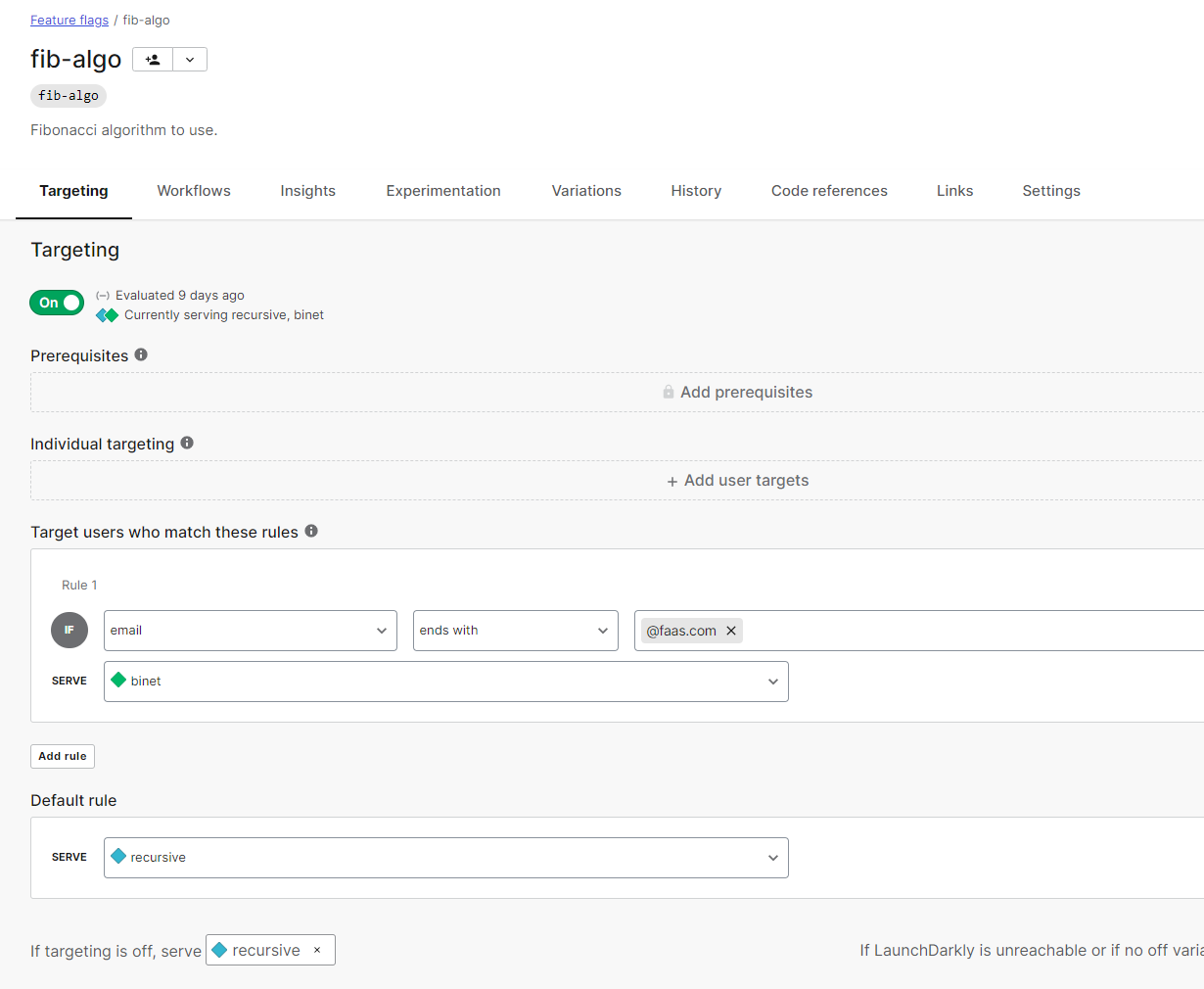Screen dimensions: 1204x989
Task: Open the Insights tab
Action: (x=308, y=191)
